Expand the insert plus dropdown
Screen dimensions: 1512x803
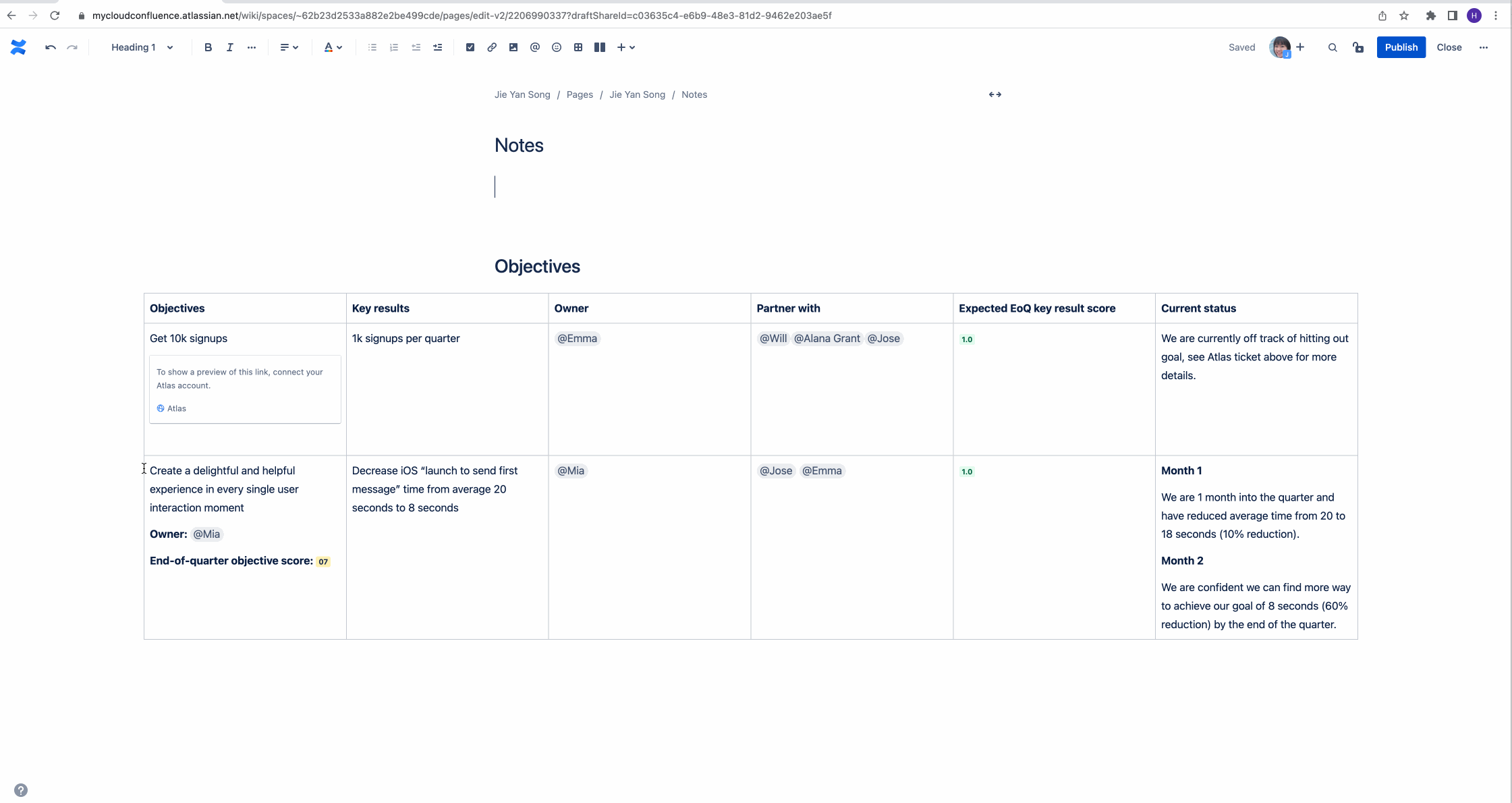[x=625, y=47]
